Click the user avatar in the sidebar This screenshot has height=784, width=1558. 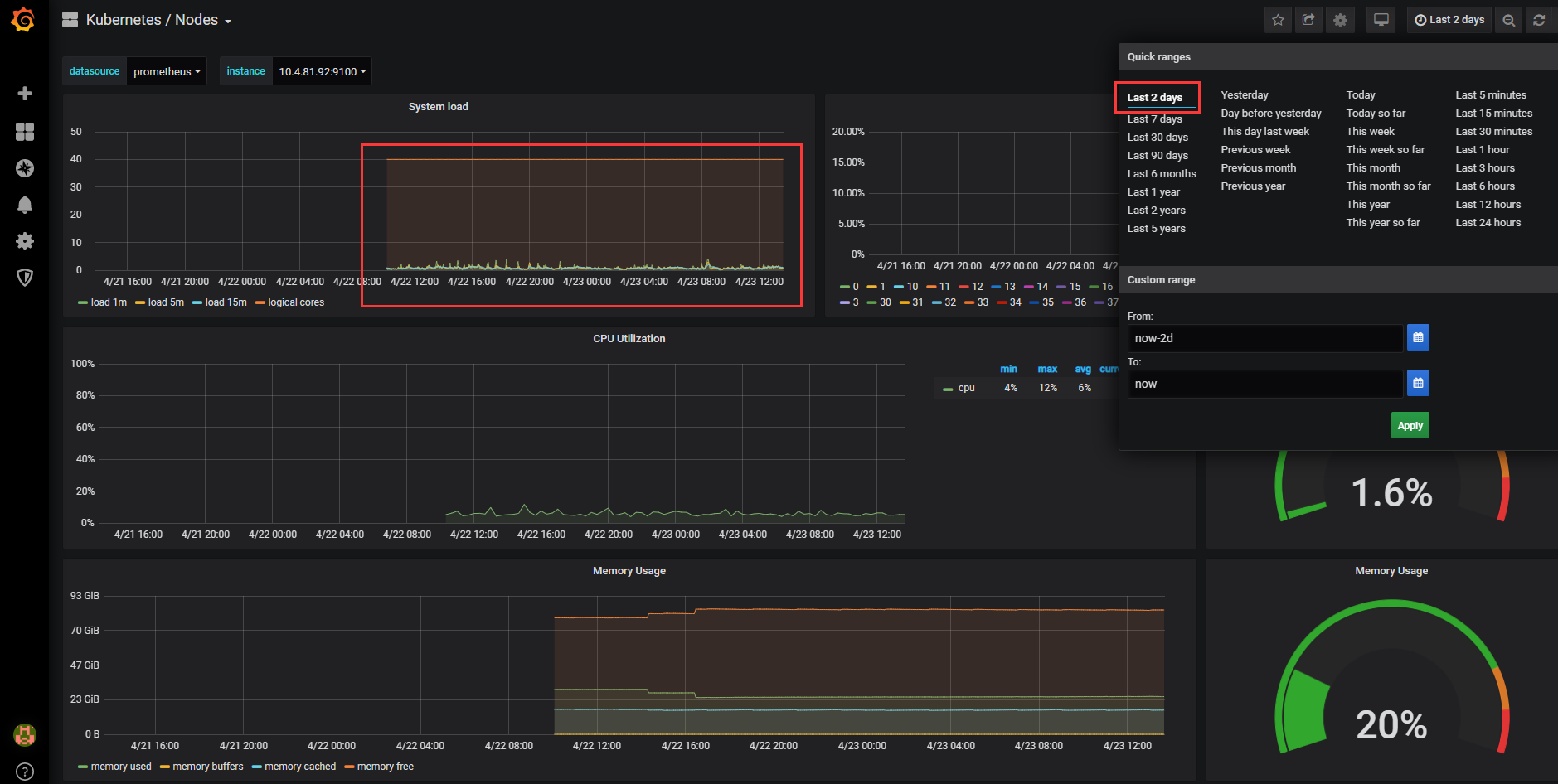[25, 734]
